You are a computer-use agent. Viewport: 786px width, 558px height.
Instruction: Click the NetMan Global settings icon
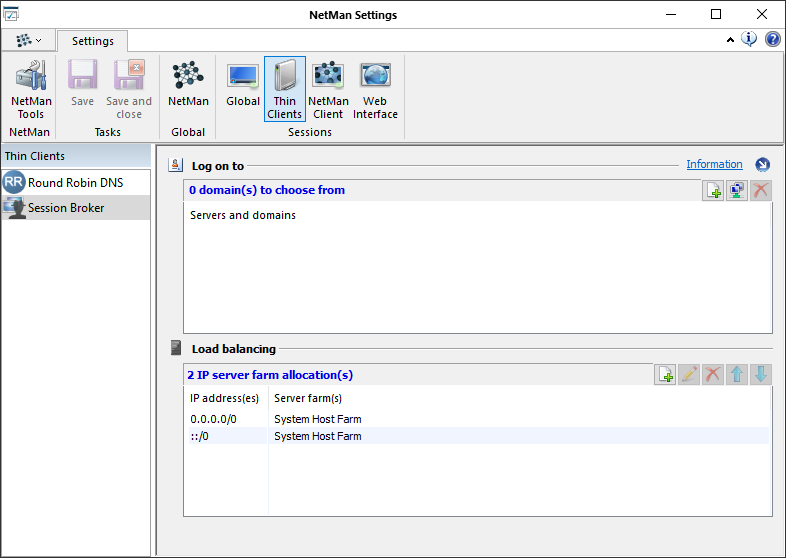[188, 84]
